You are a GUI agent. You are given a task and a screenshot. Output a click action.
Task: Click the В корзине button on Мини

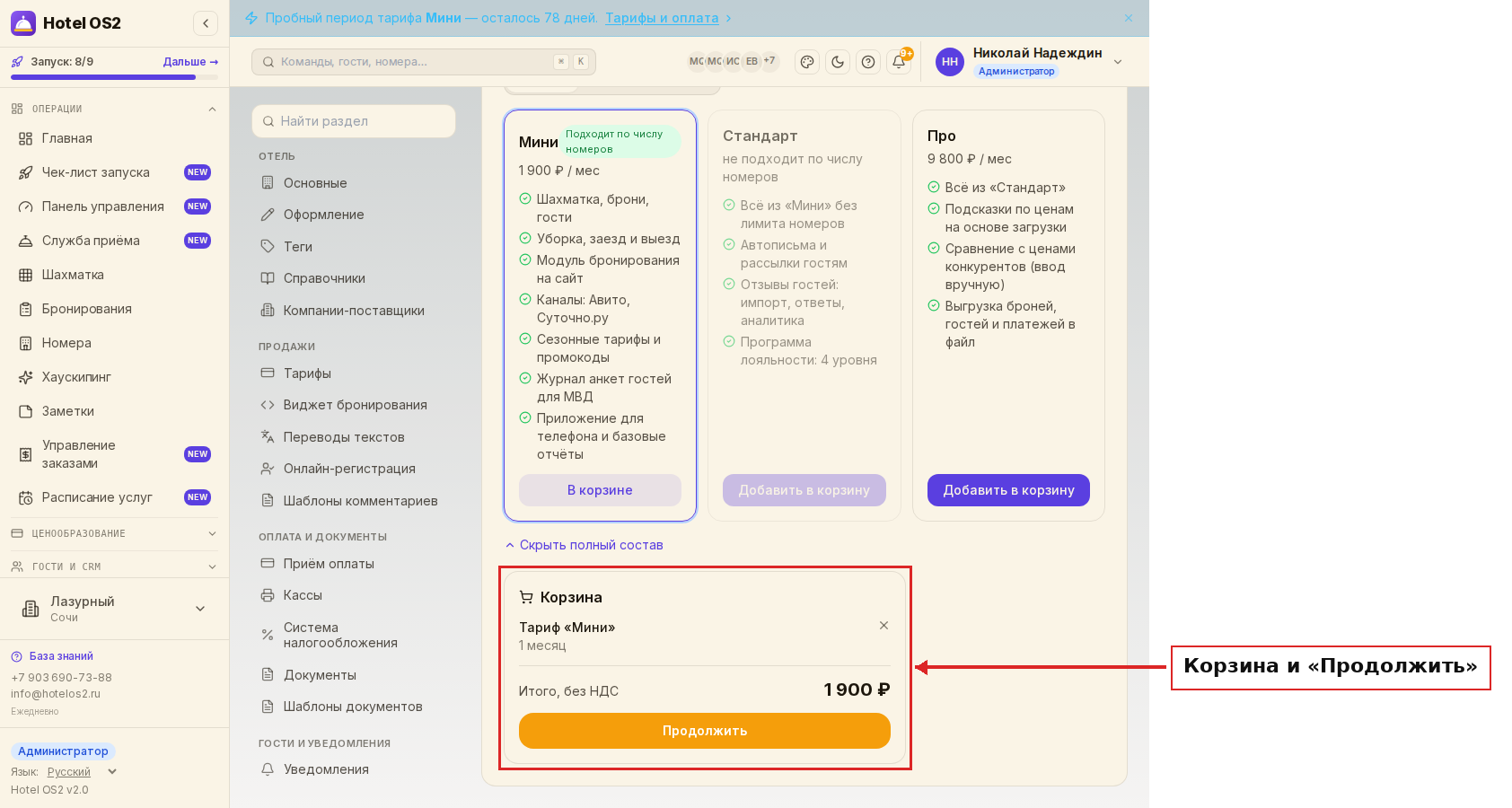tap(600, 490)
